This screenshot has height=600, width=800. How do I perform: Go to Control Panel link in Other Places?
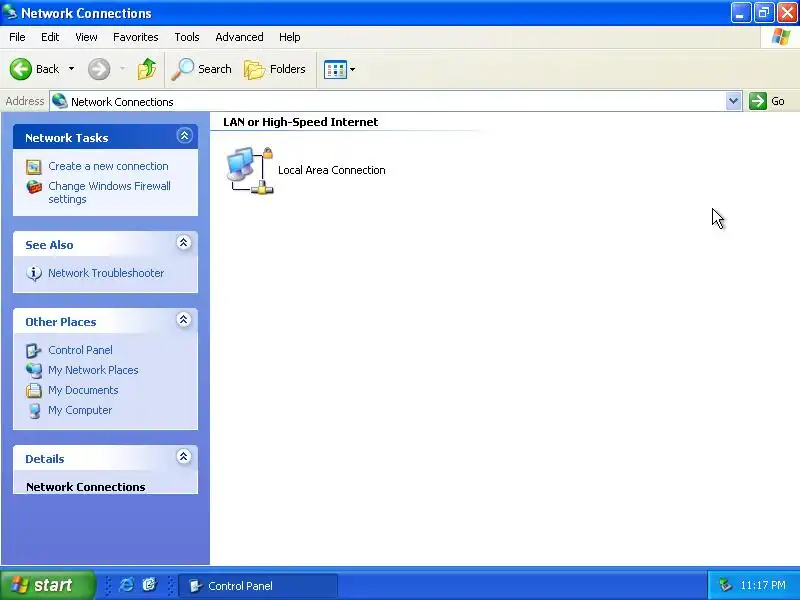pyautogui.click(x=80, y=350)
